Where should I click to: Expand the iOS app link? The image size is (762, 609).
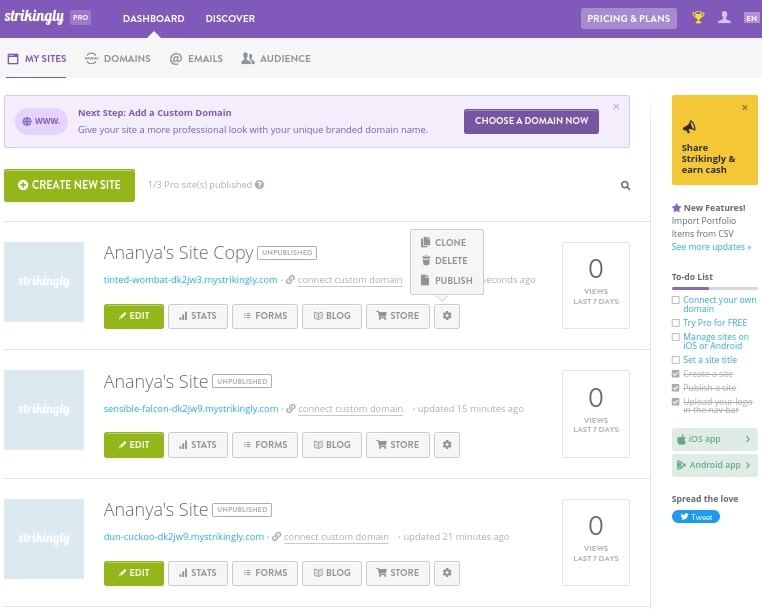[x=714, y=439]
